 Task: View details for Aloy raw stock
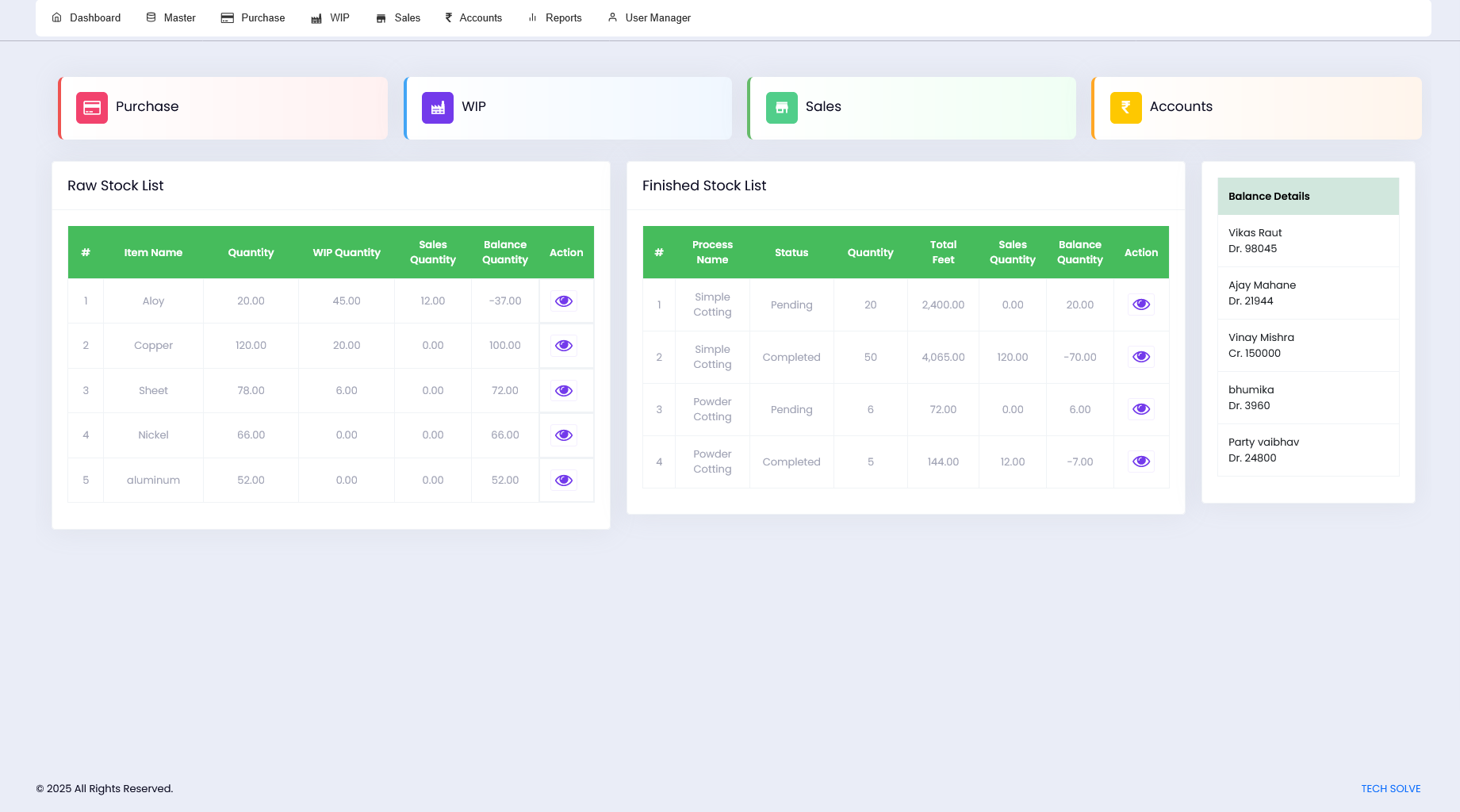pos(564,301)
